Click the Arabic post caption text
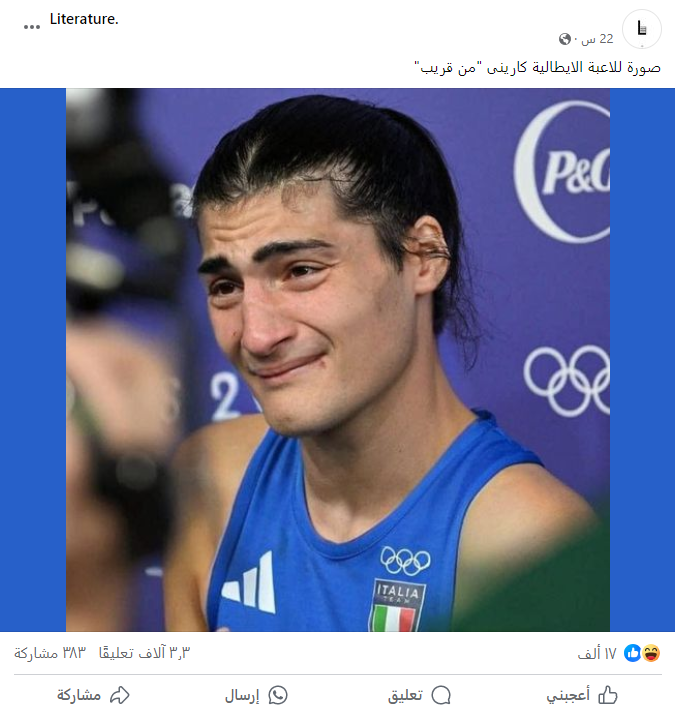 537,68
